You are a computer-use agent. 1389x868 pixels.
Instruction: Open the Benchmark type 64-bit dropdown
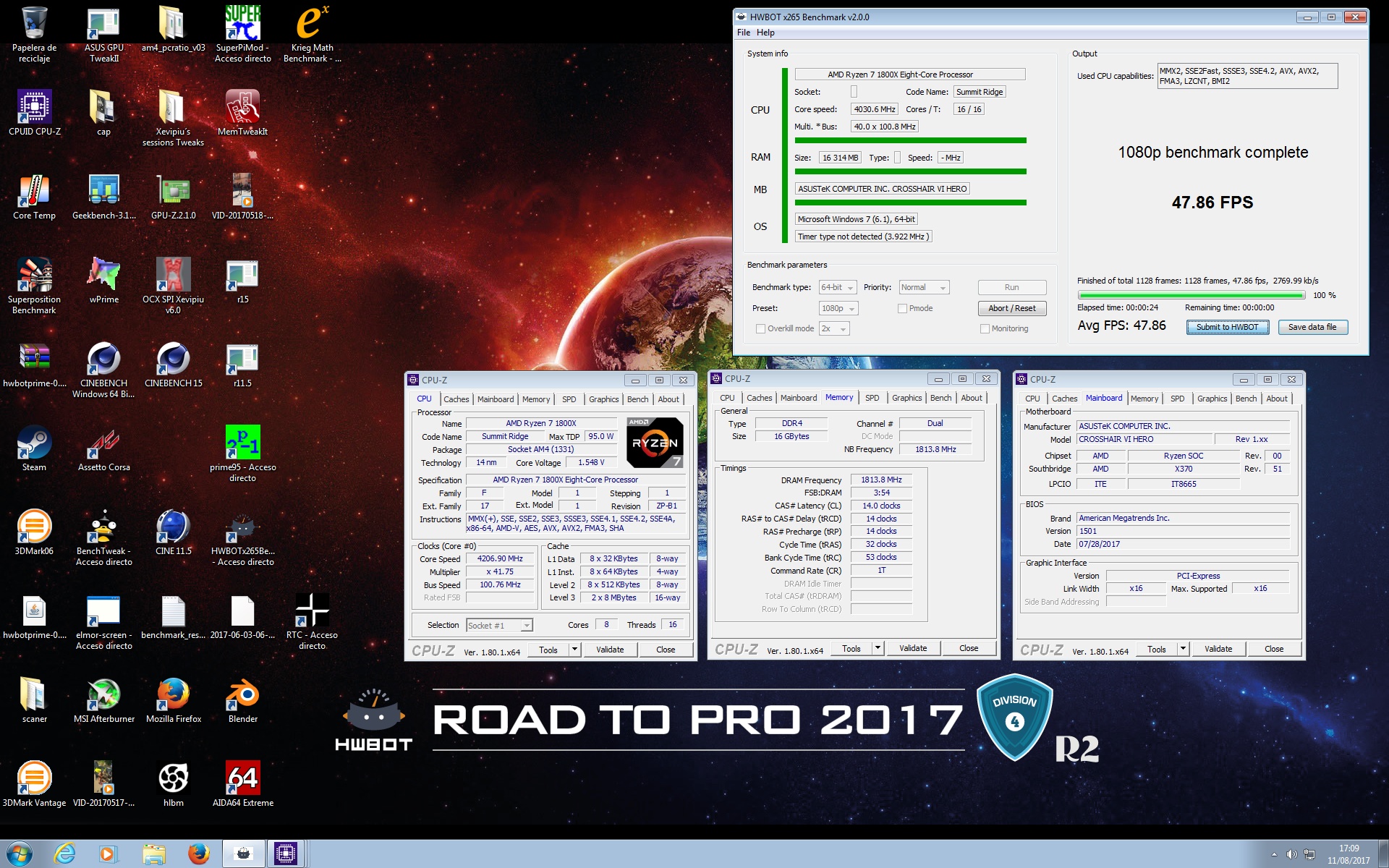tap(838, 287)
